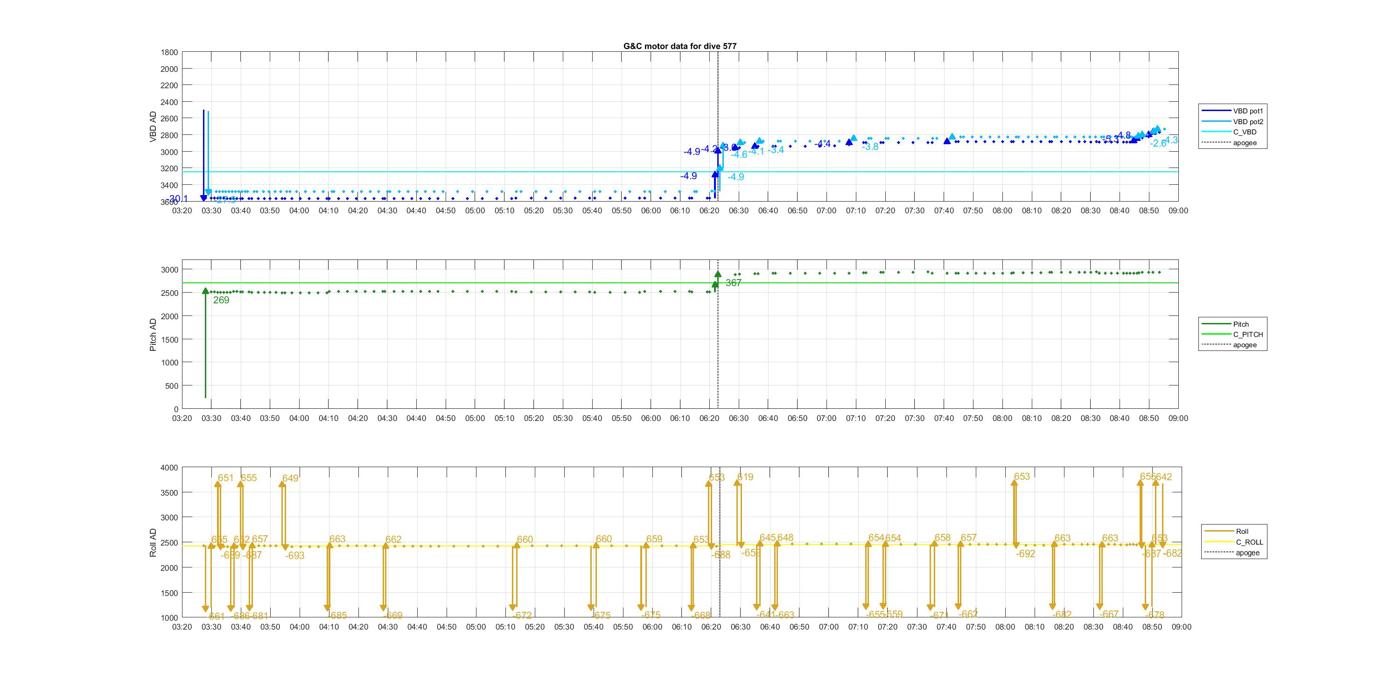Click '1000' tick on Roll axis

point(168,618)
